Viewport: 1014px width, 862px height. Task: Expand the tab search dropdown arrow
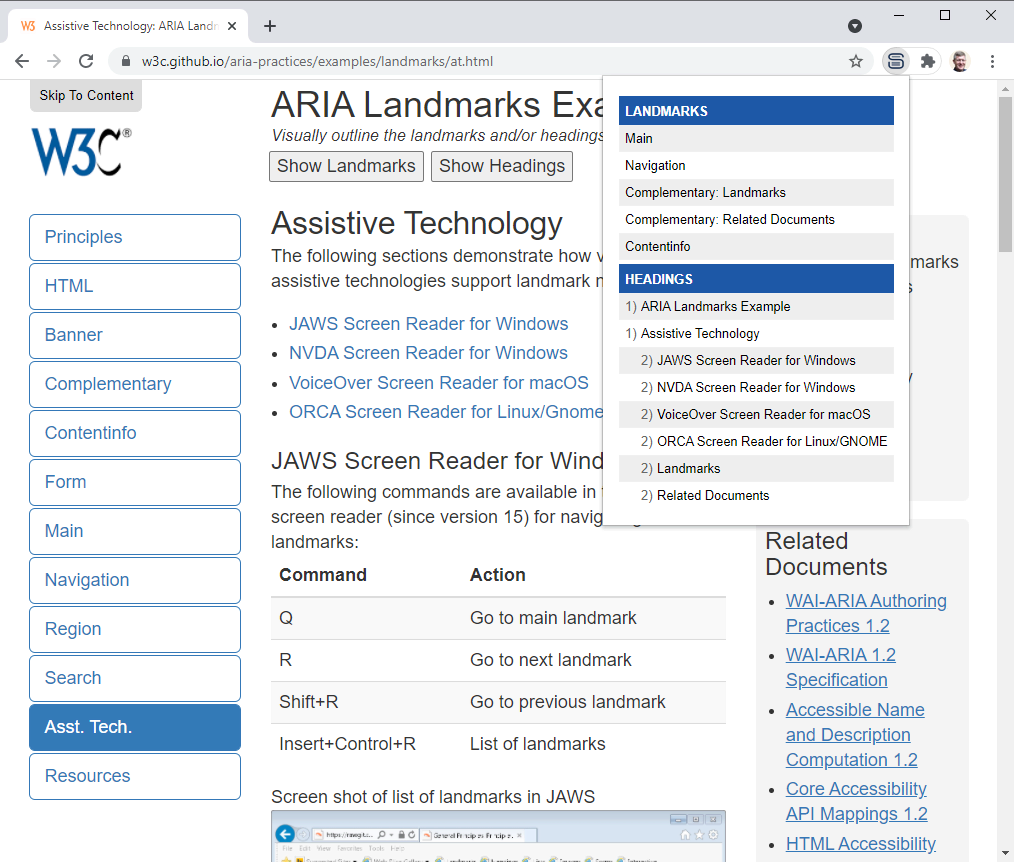855,26
